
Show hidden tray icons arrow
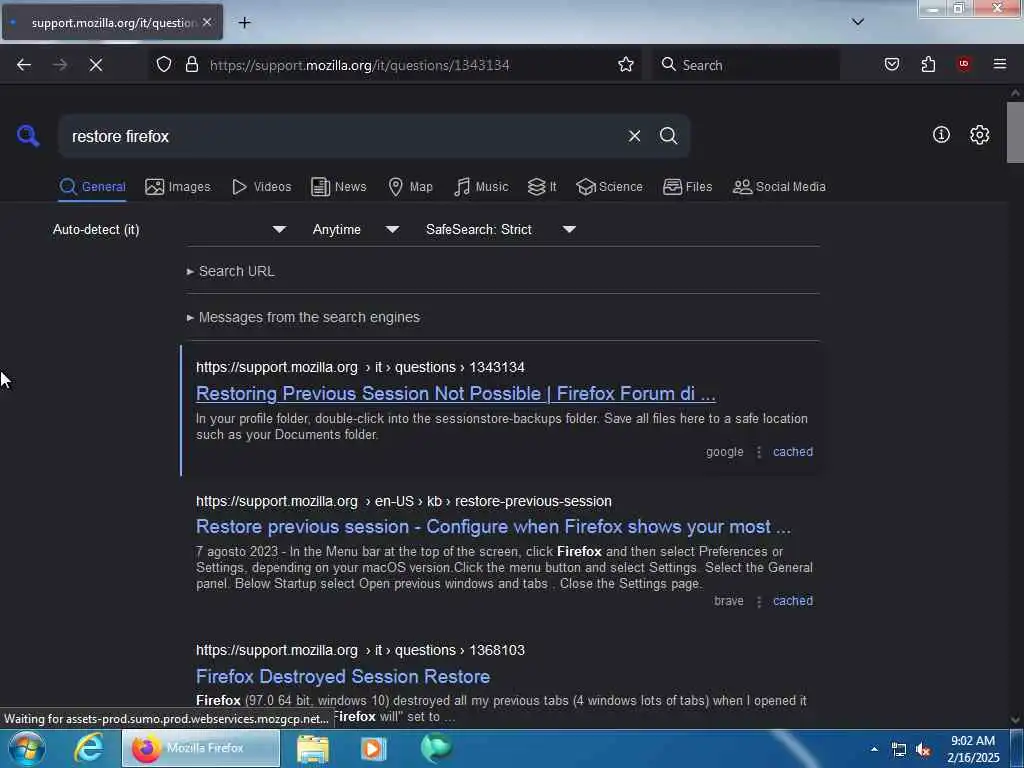[874, 749]
